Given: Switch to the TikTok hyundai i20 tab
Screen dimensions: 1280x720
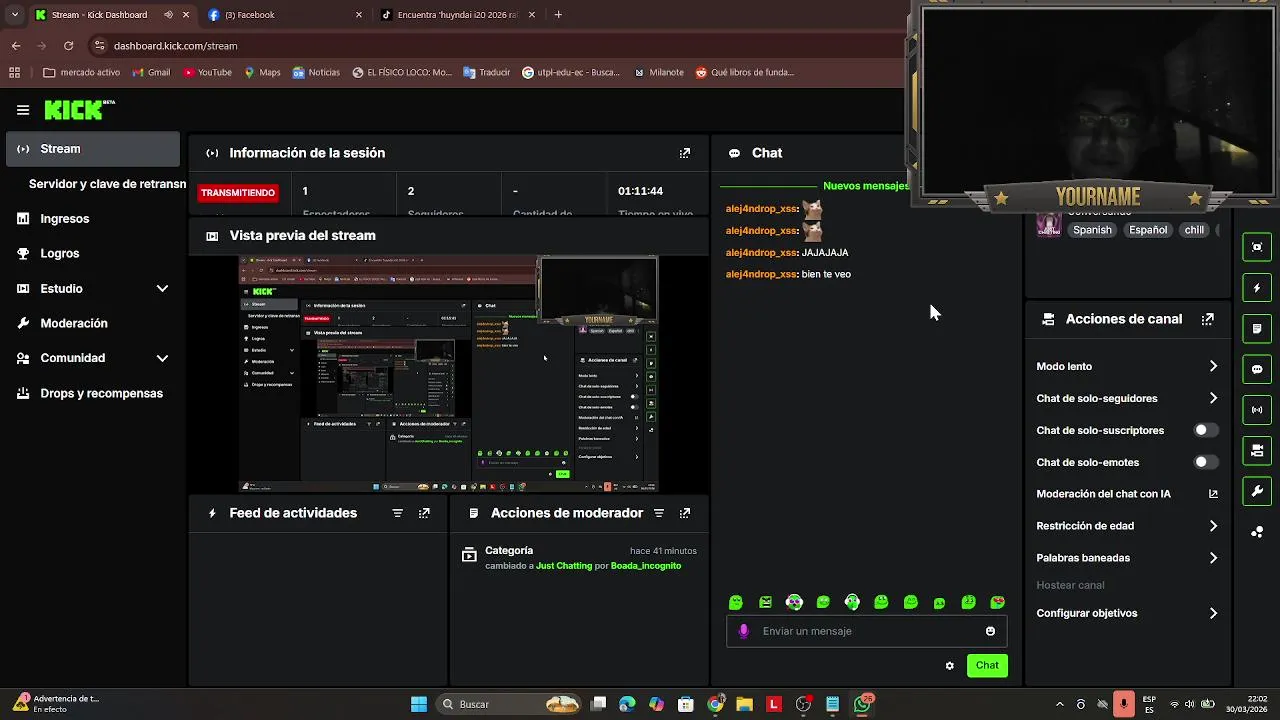Looking at the screenshot, I should (459, 15).
